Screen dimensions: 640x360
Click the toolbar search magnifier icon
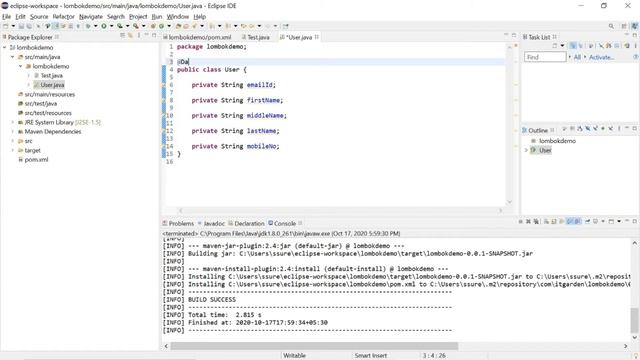(611, 26)
